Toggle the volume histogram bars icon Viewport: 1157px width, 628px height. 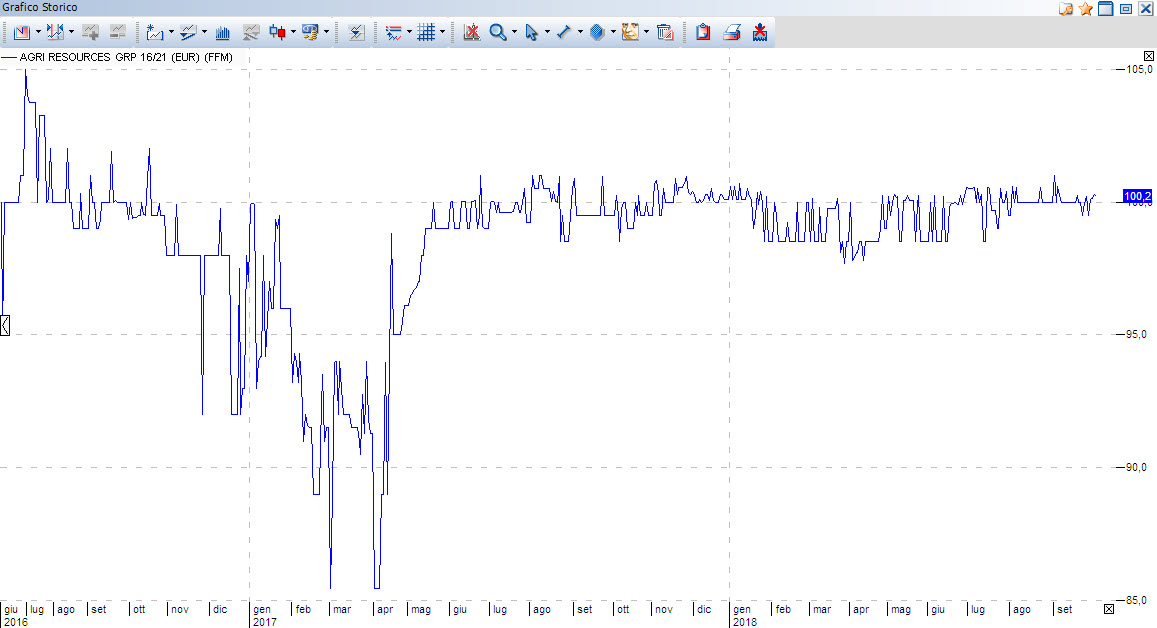click(x=222, y=32)
